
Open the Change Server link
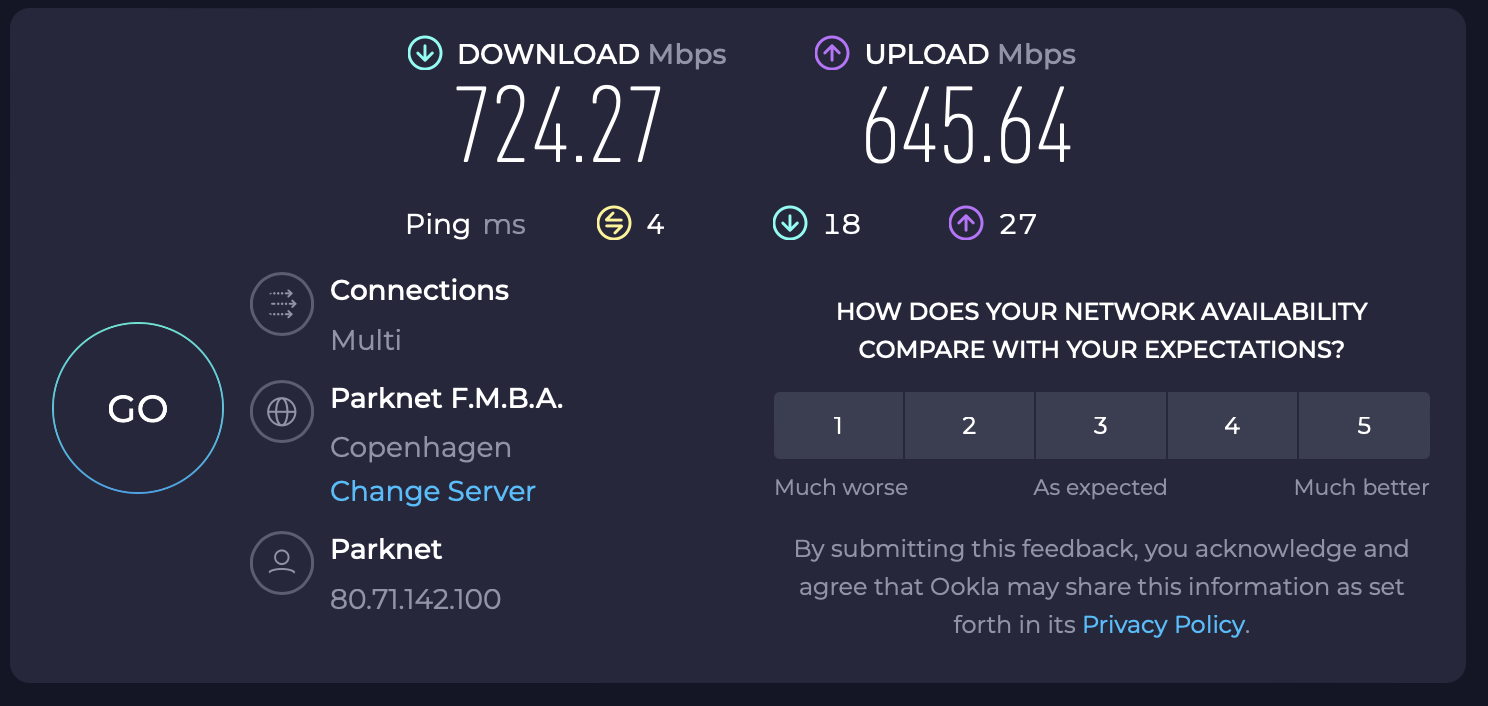(x=433, y=491)
